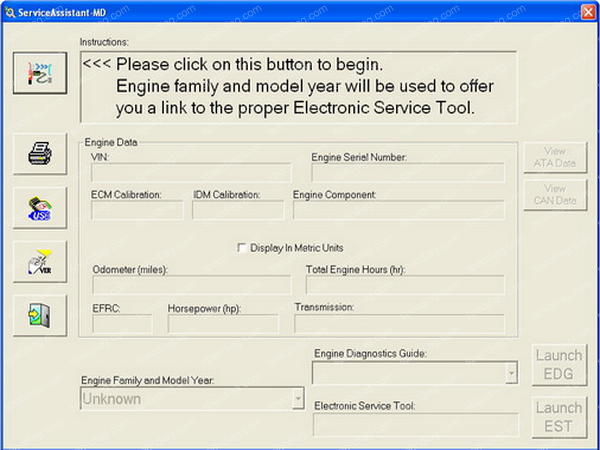Open the USB interface icon button
The height and width of the screenshot is (450, 600).
pyautogui.click(x=40, y=207)
